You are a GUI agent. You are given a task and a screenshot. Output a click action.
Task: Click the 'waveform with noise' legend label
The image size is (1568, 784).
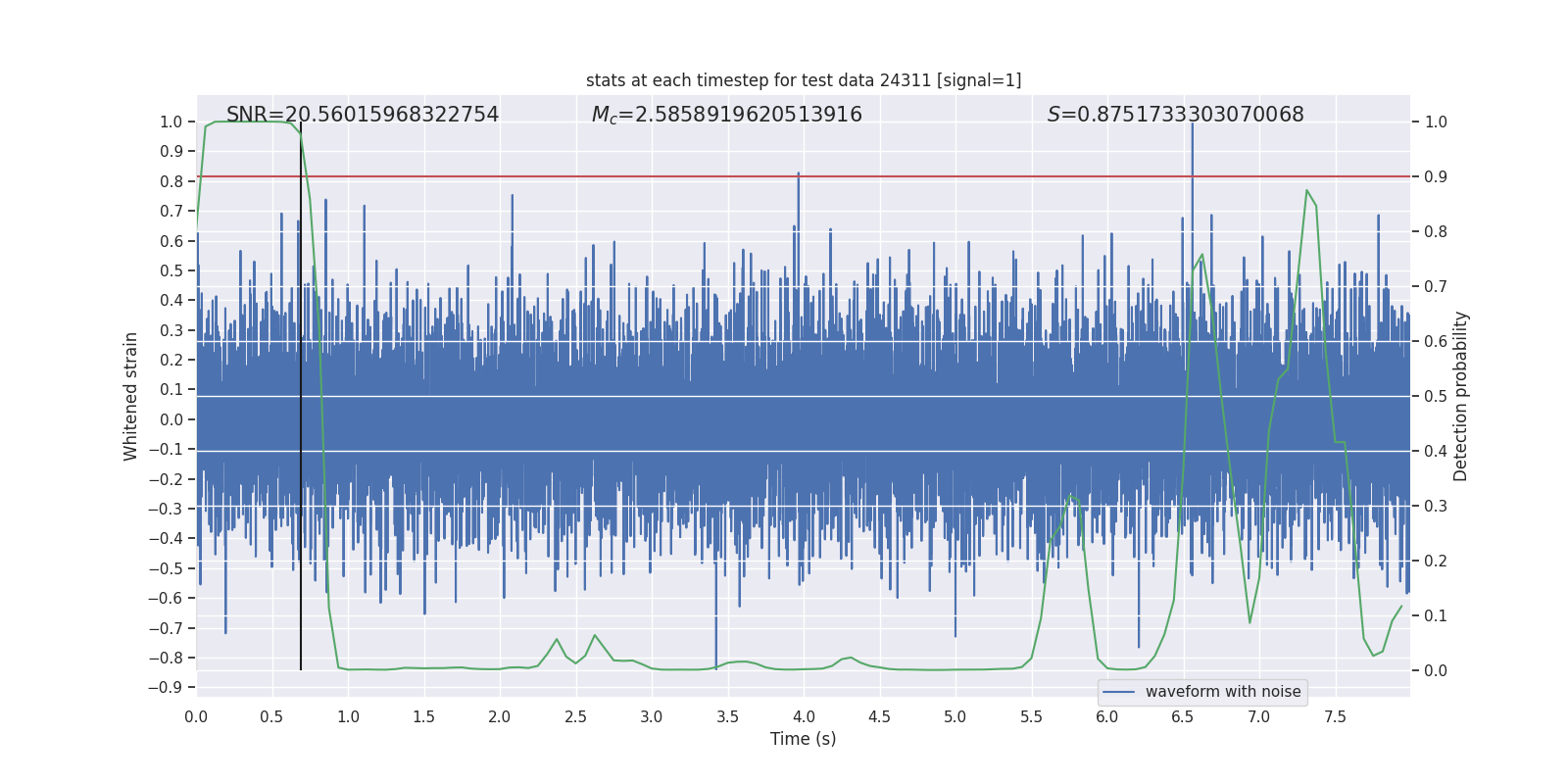pos(1223,692)
